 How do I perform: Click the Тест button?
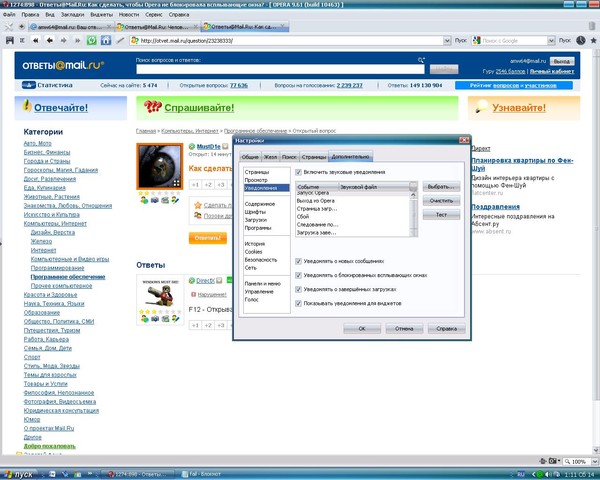click(x=441, y=215)
